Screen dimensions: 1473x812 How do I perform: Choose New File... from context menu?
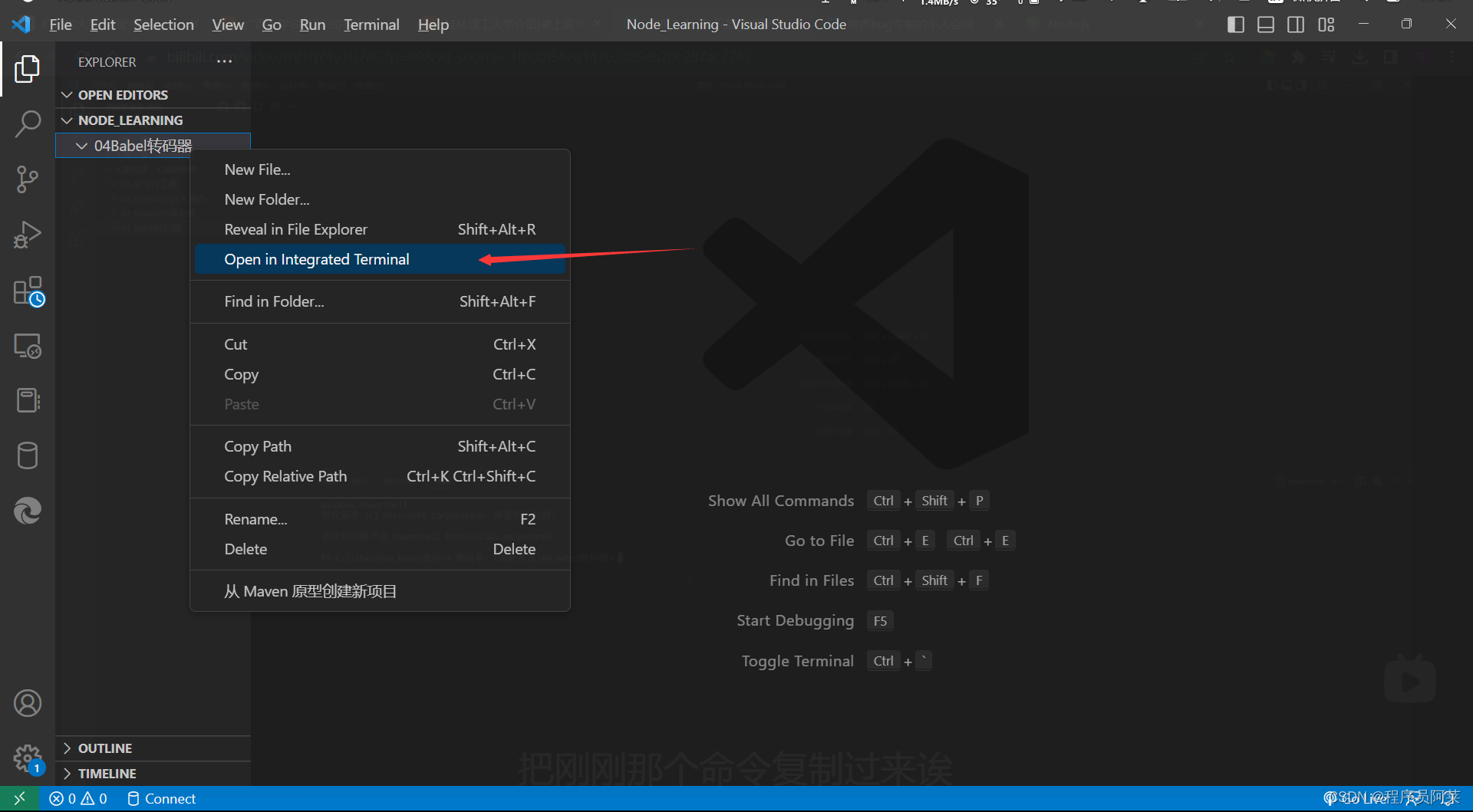[x=380, y=169]
